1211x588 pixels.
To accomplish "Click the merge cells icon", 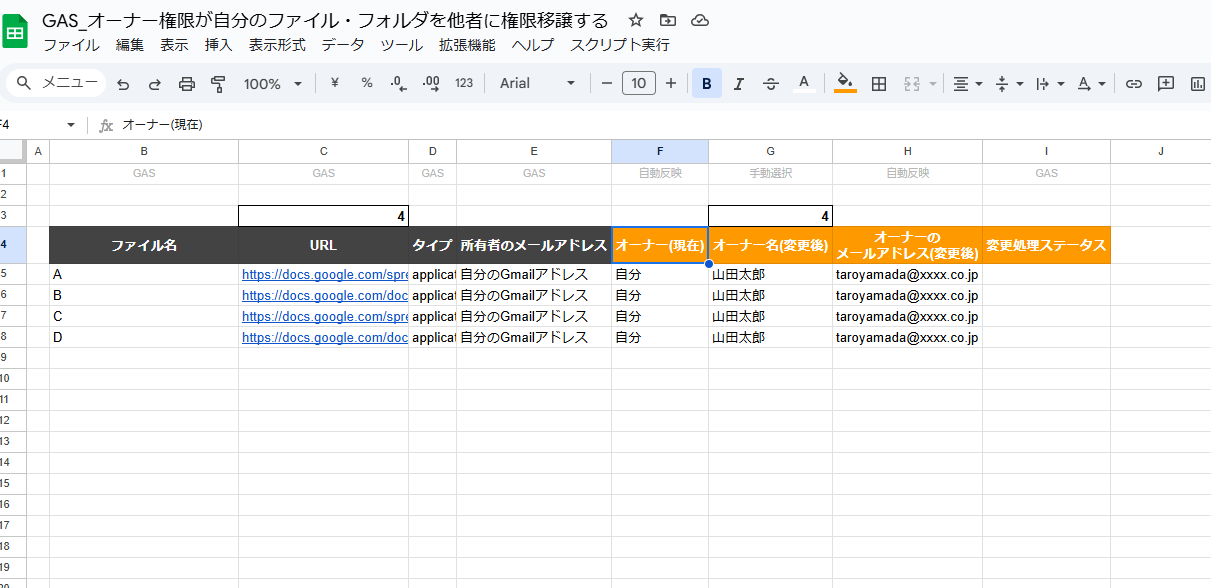I will click(911, 84).
